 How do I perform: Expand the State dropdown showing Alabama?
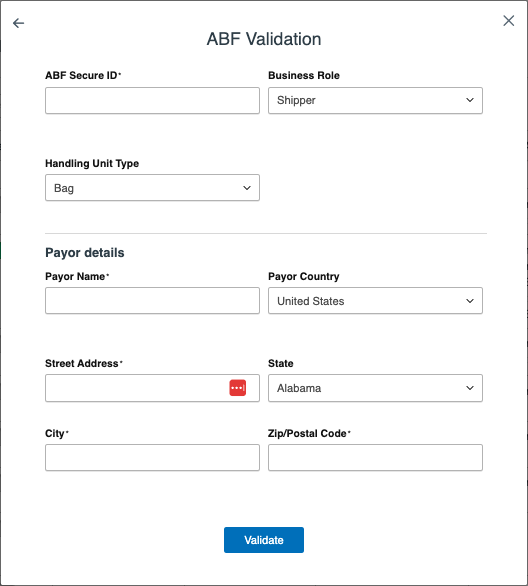(x=375, y=388)
